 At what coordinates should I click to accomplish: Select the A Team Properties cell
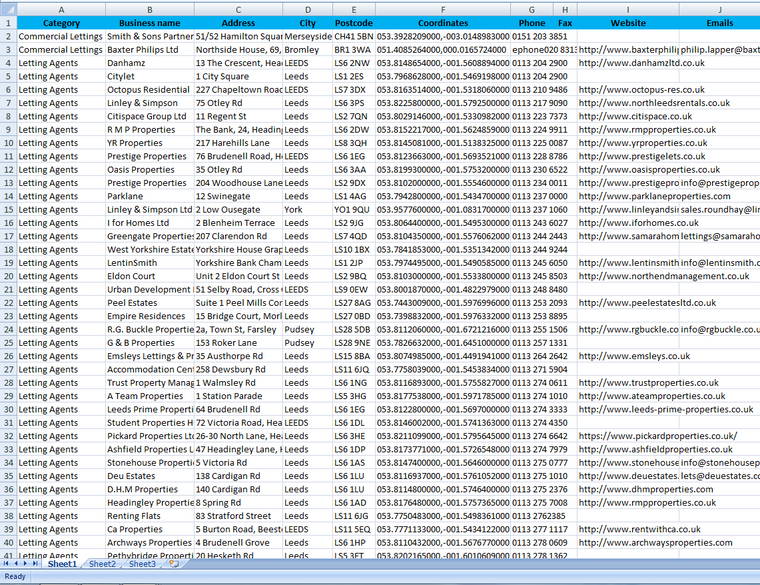pyautogui.click(x=150, y=396)
